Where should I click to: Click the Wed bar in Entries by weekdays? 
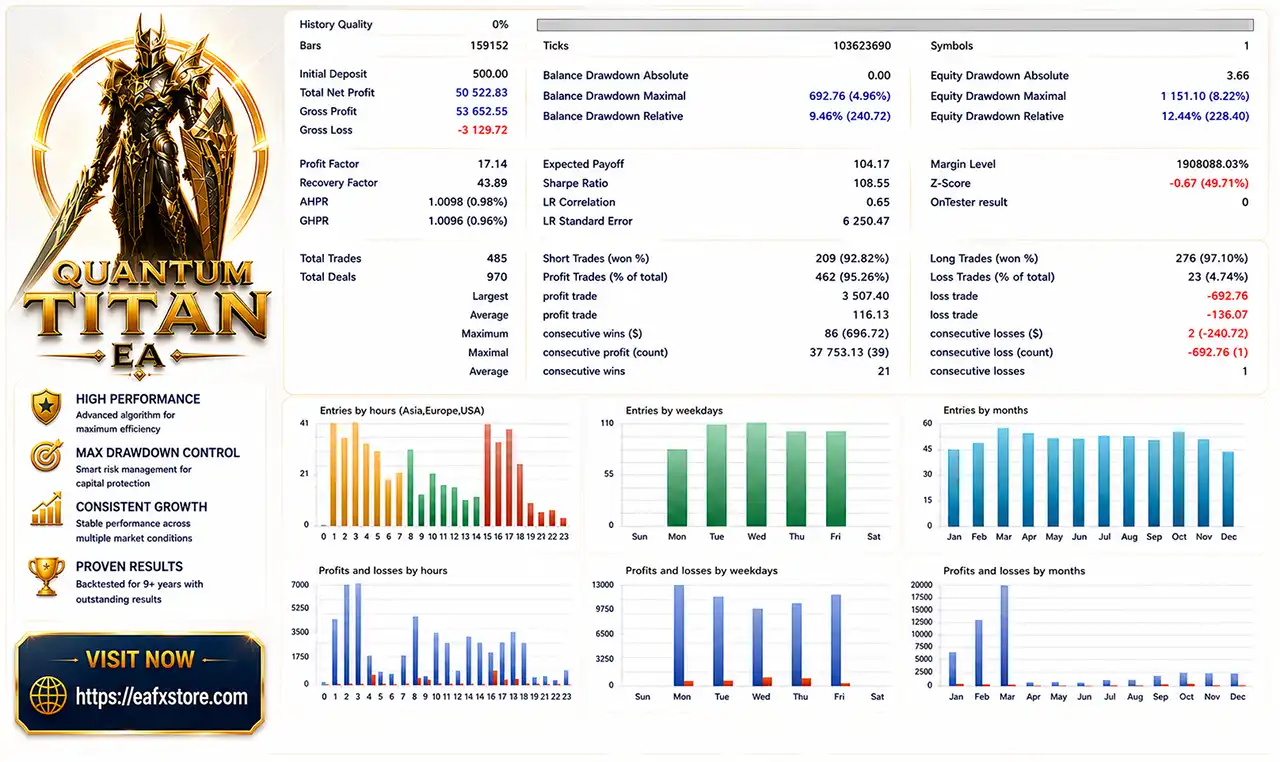(756, 475)
